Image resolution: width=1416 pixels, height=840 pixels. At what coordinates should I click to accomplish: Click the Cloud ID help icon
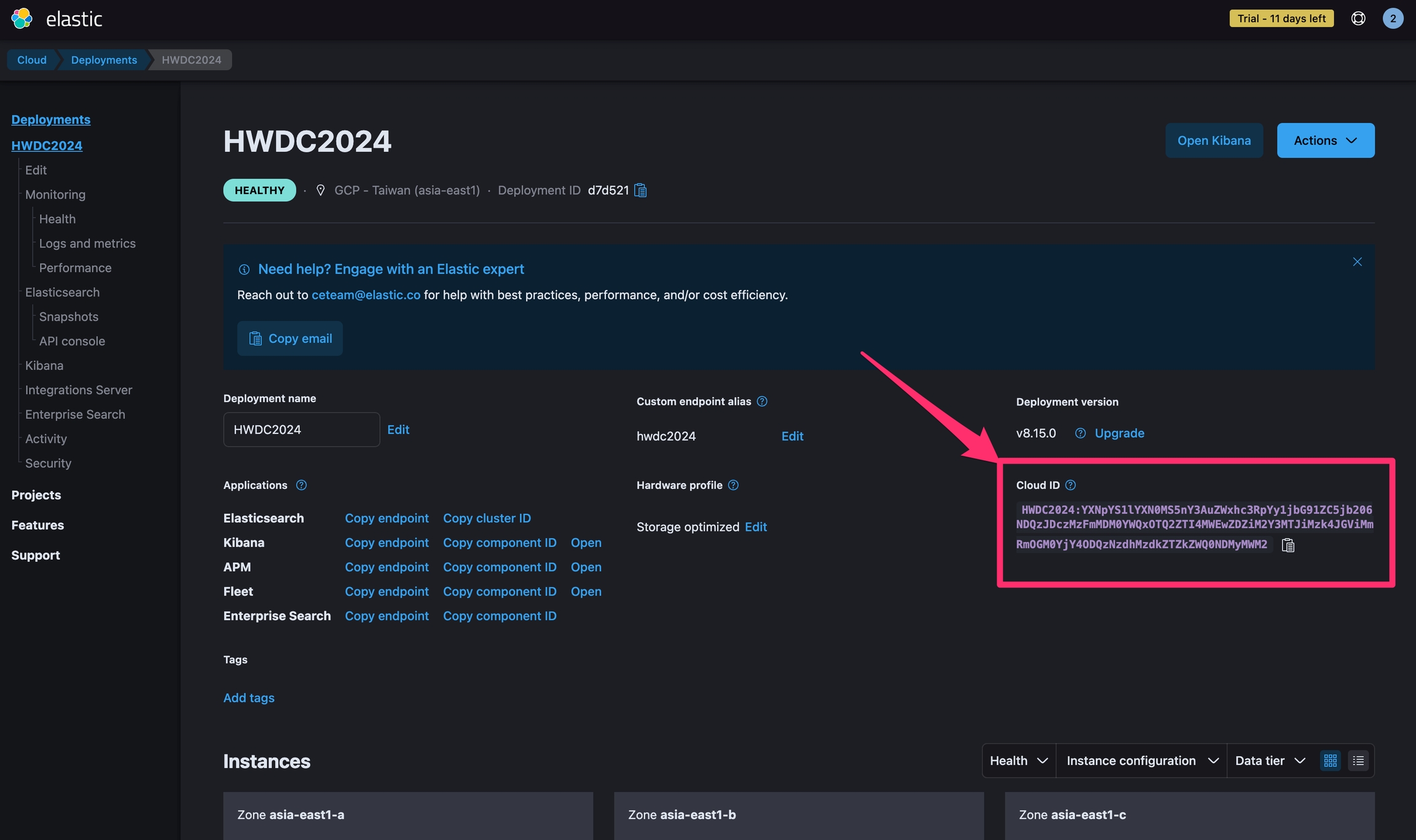point(1071,485)
